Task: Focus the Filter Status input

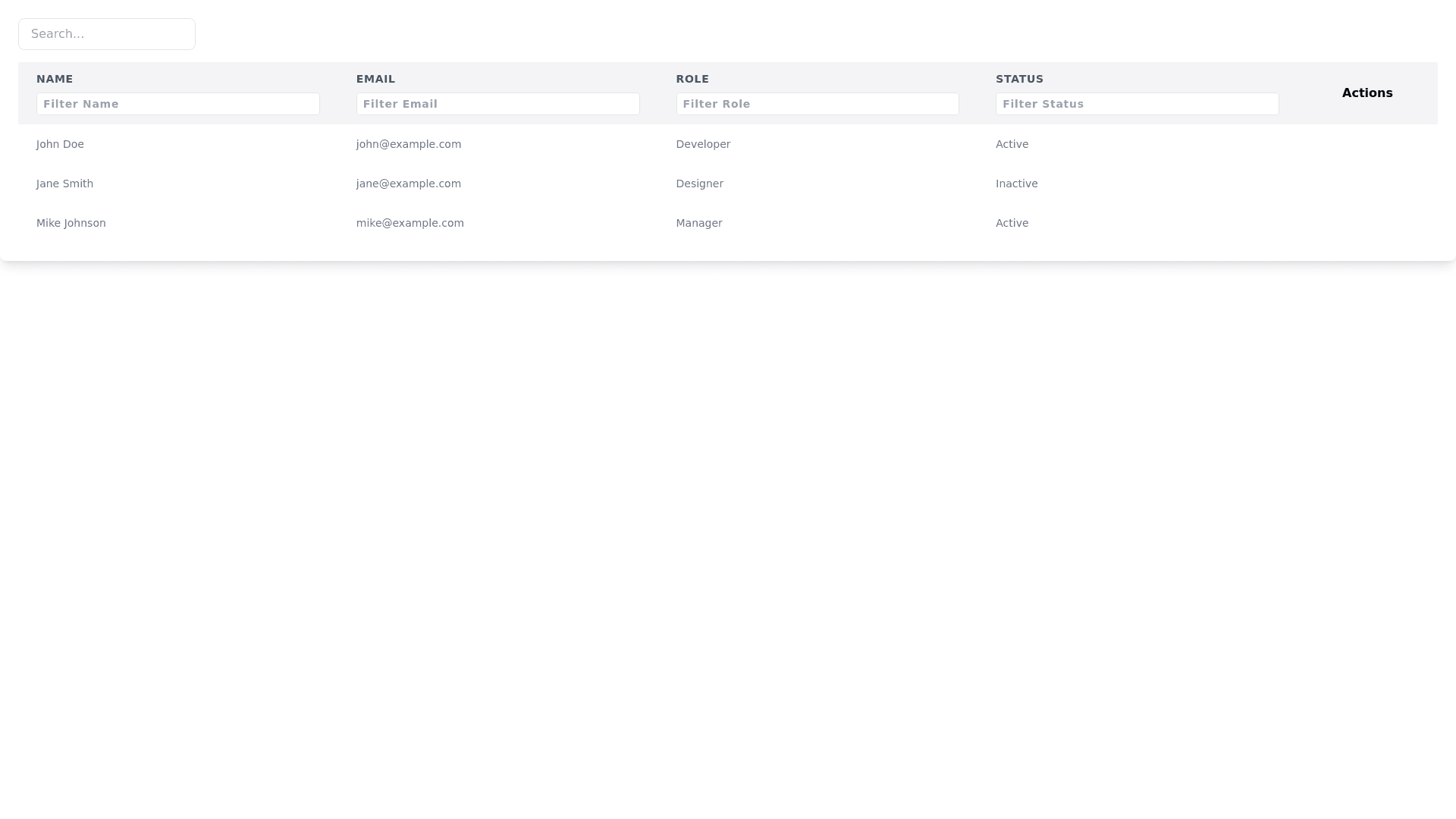Action: [1137, 104]
